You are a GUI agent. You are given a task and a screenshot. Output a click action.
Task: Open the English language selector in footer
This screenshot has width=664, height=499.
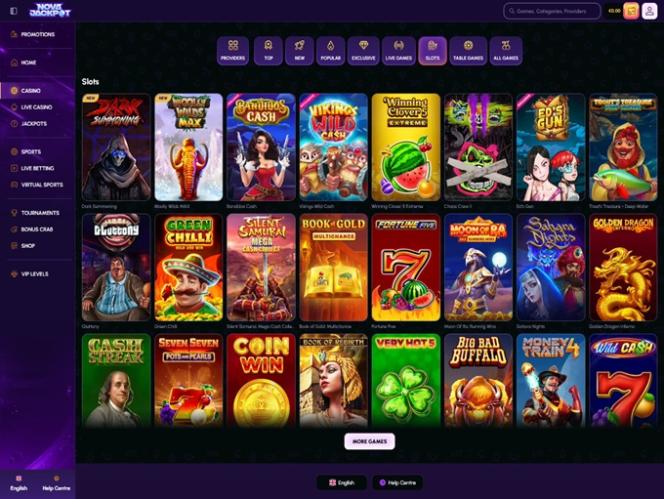click(342, 482)
